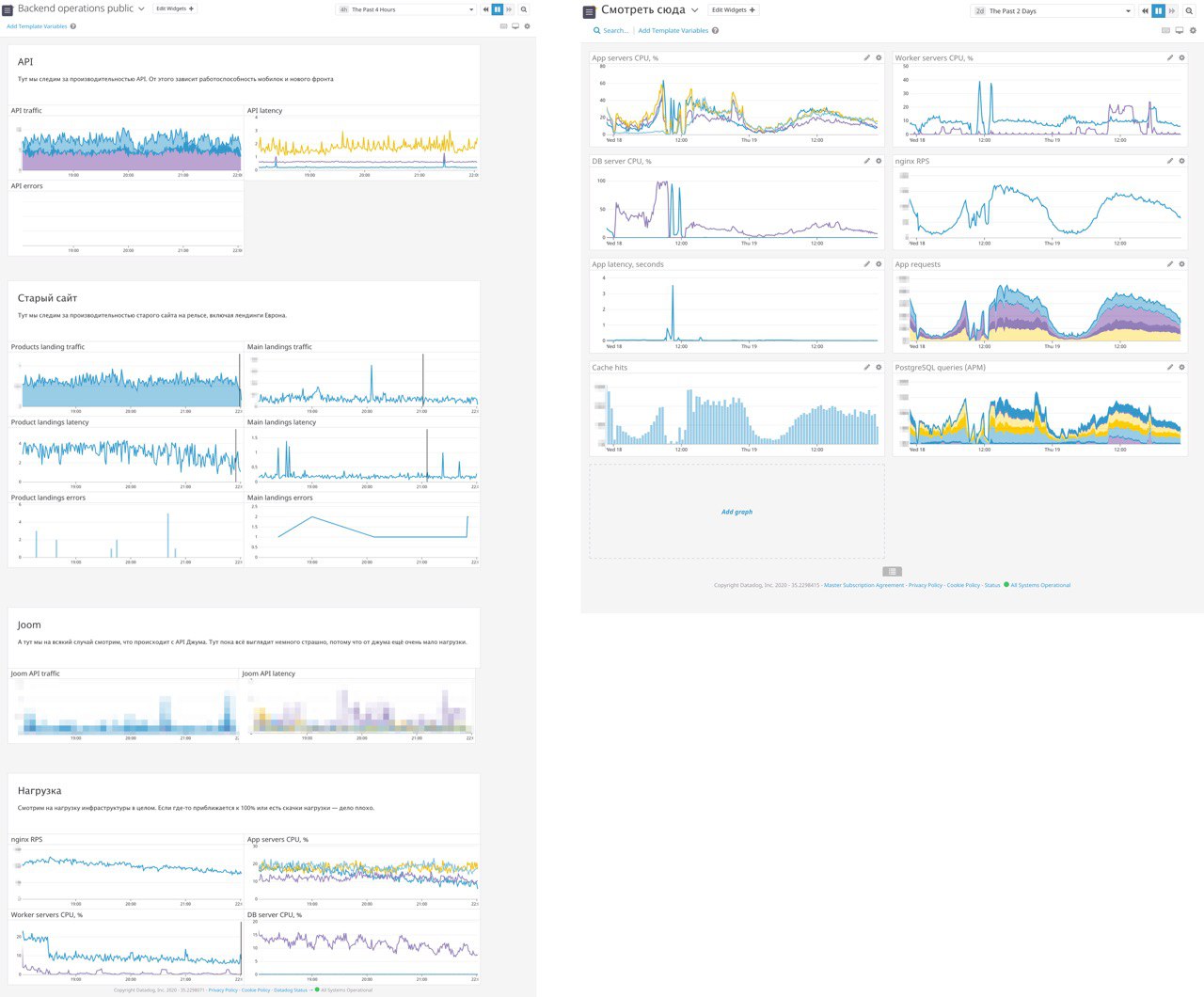Pause live updates on Backend operations dashboard
Screen dimensions: 1204x997
(x=498, y=9)
